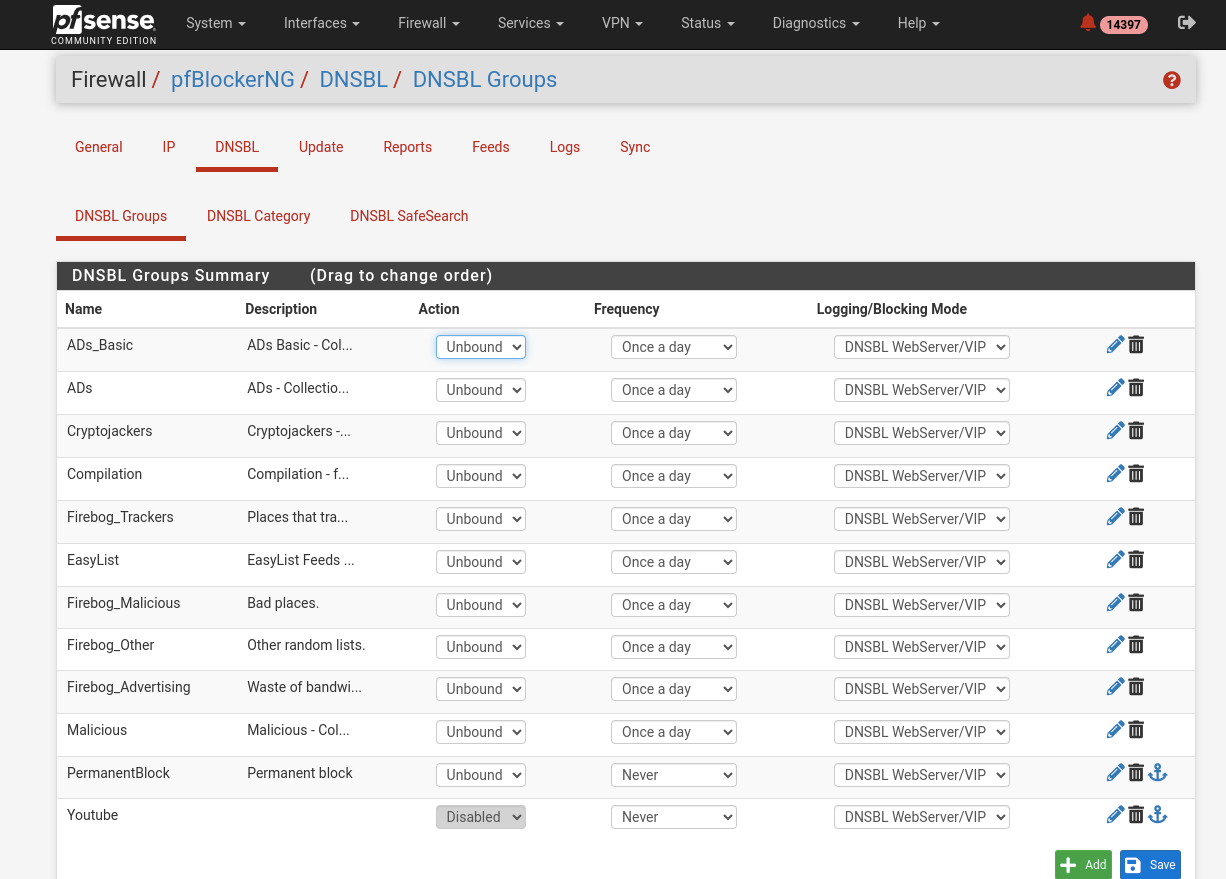Click the anchor icon on Youtube row
This screenshot has width=1226, height=879.
tap(1157, 815)
